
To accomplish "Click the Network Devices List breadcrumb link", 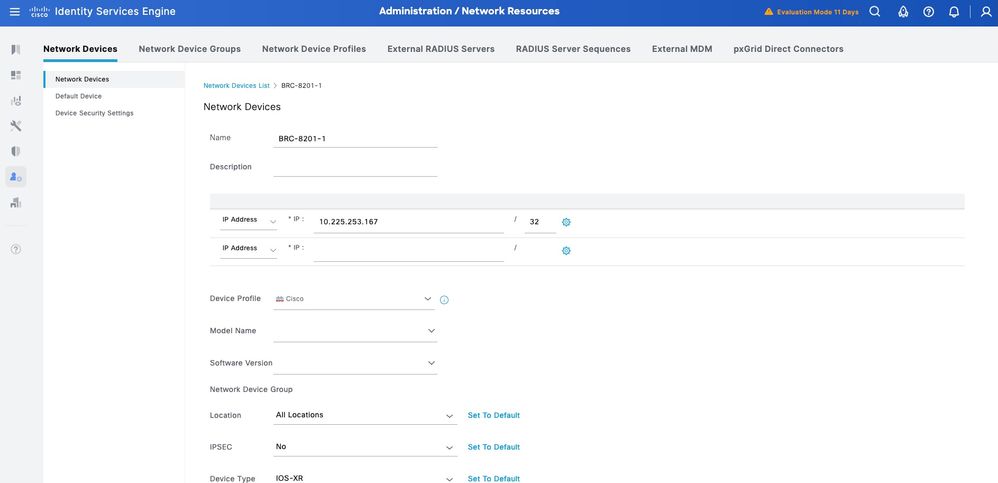I will tap(236, 86).
